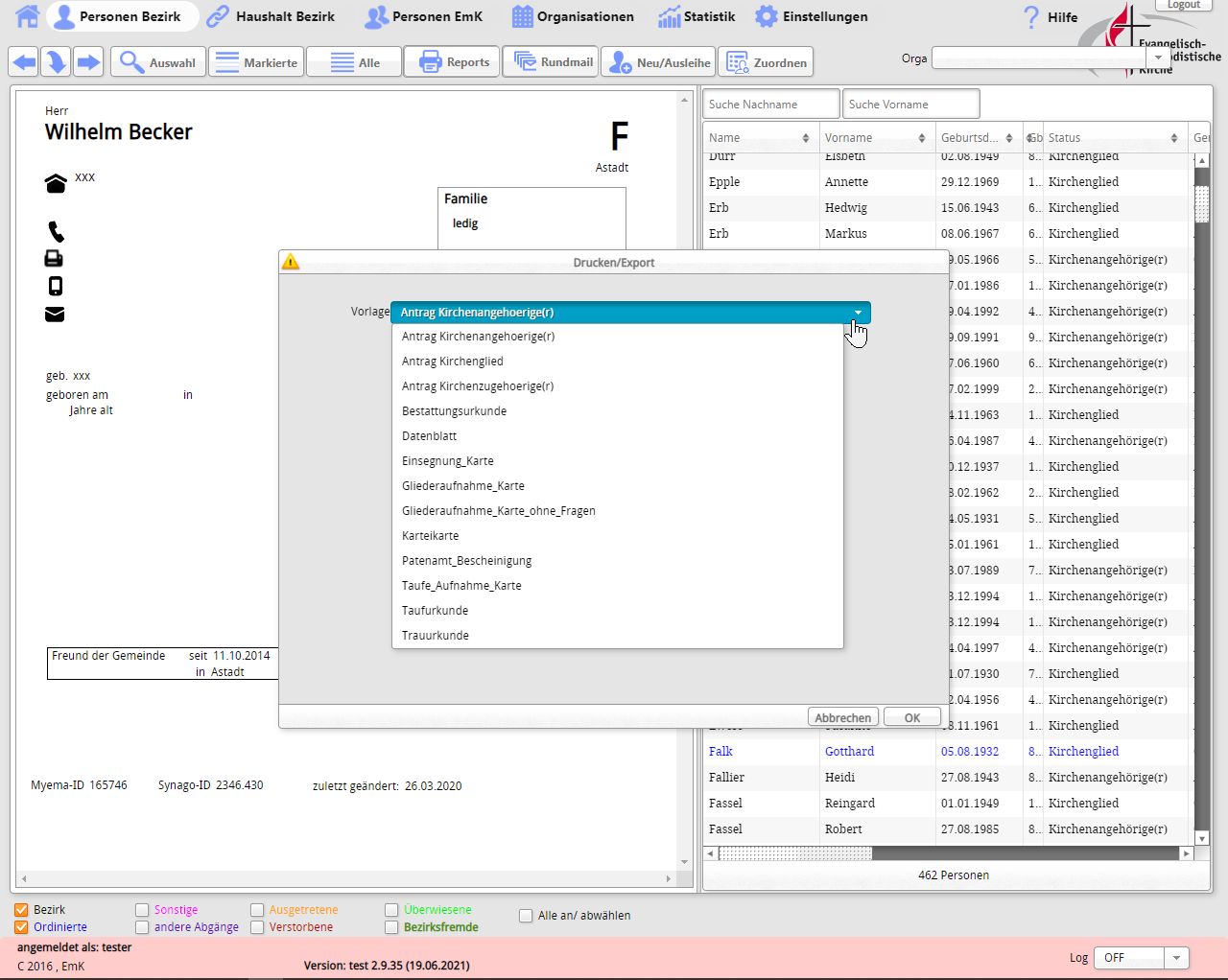Enable the Überwiesene checkbox
Screen dimensions: 1228x980
click(391, 910)
